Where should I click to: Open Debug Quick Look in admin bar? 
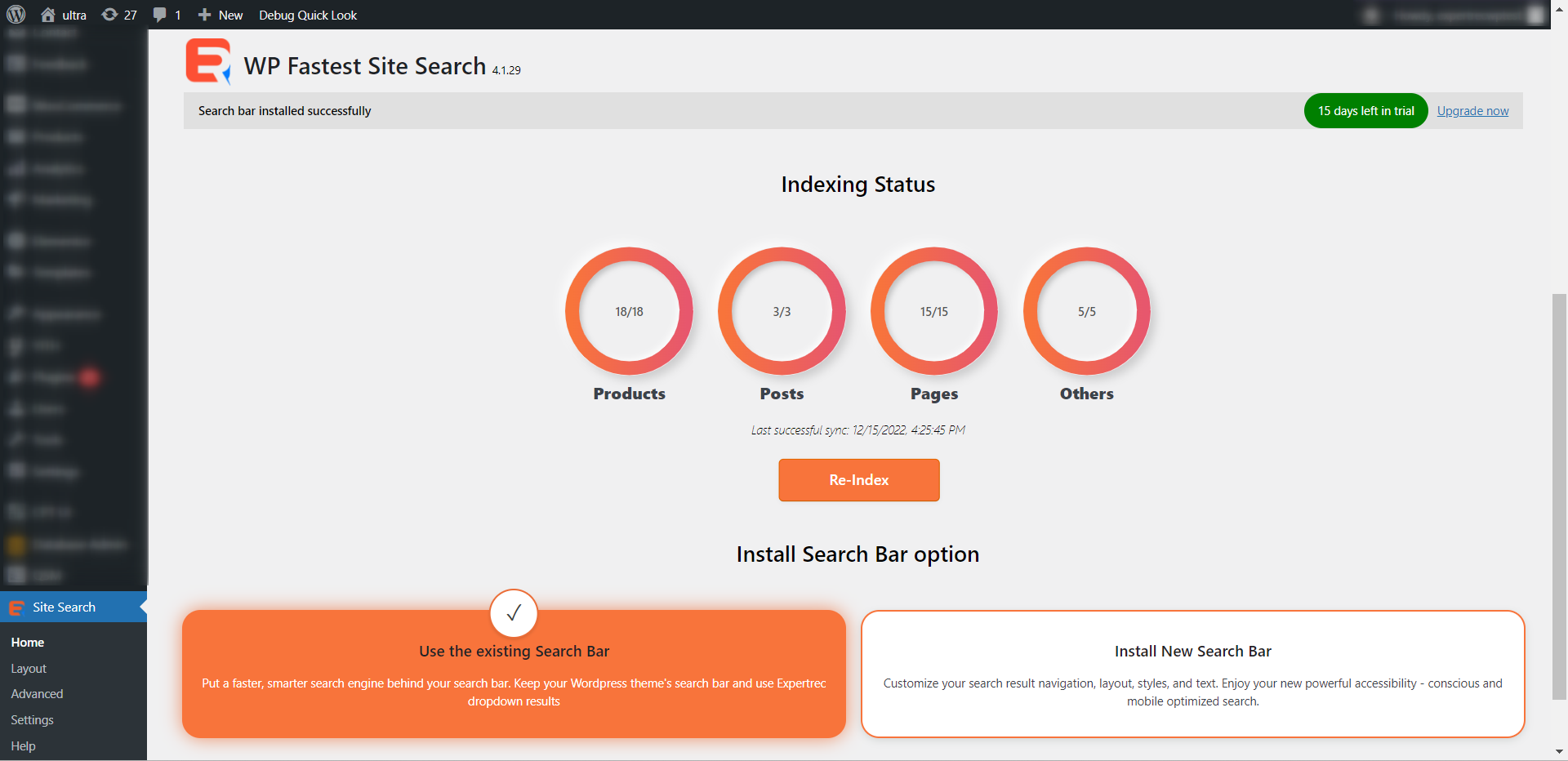pyautogui.click(x=308, y=15)
